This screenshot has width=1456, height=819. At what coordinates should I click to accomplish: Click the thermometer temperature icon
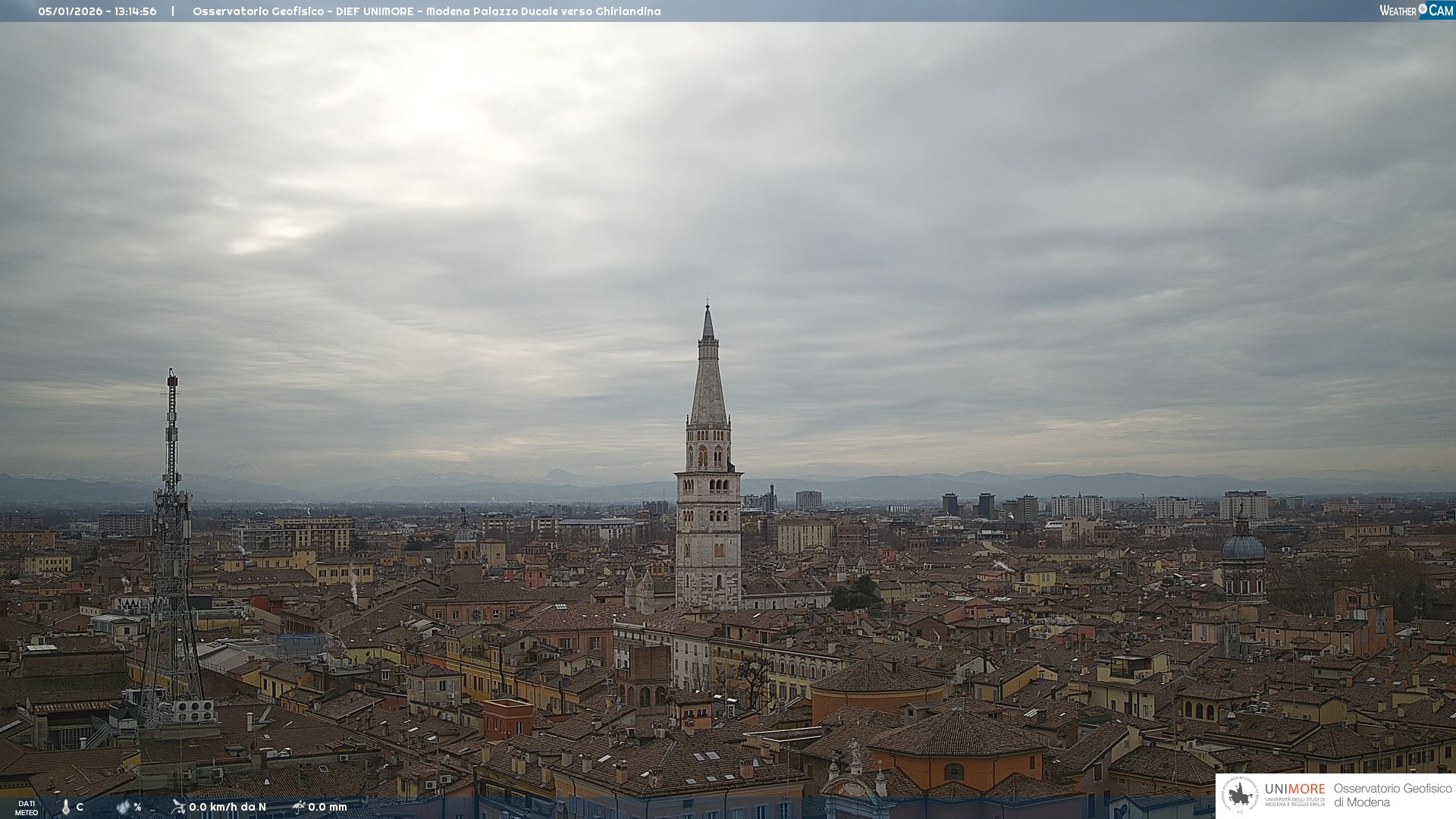point(66,808)
